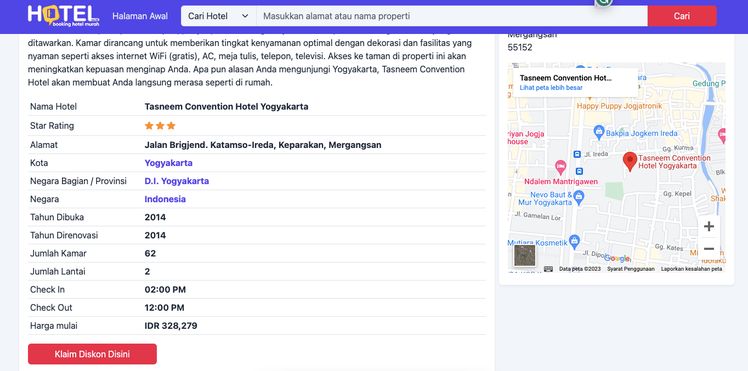Viewport: 748px width, 371px height.
Task: Zoom in on the map with plus
Action: tap(709, 226)
